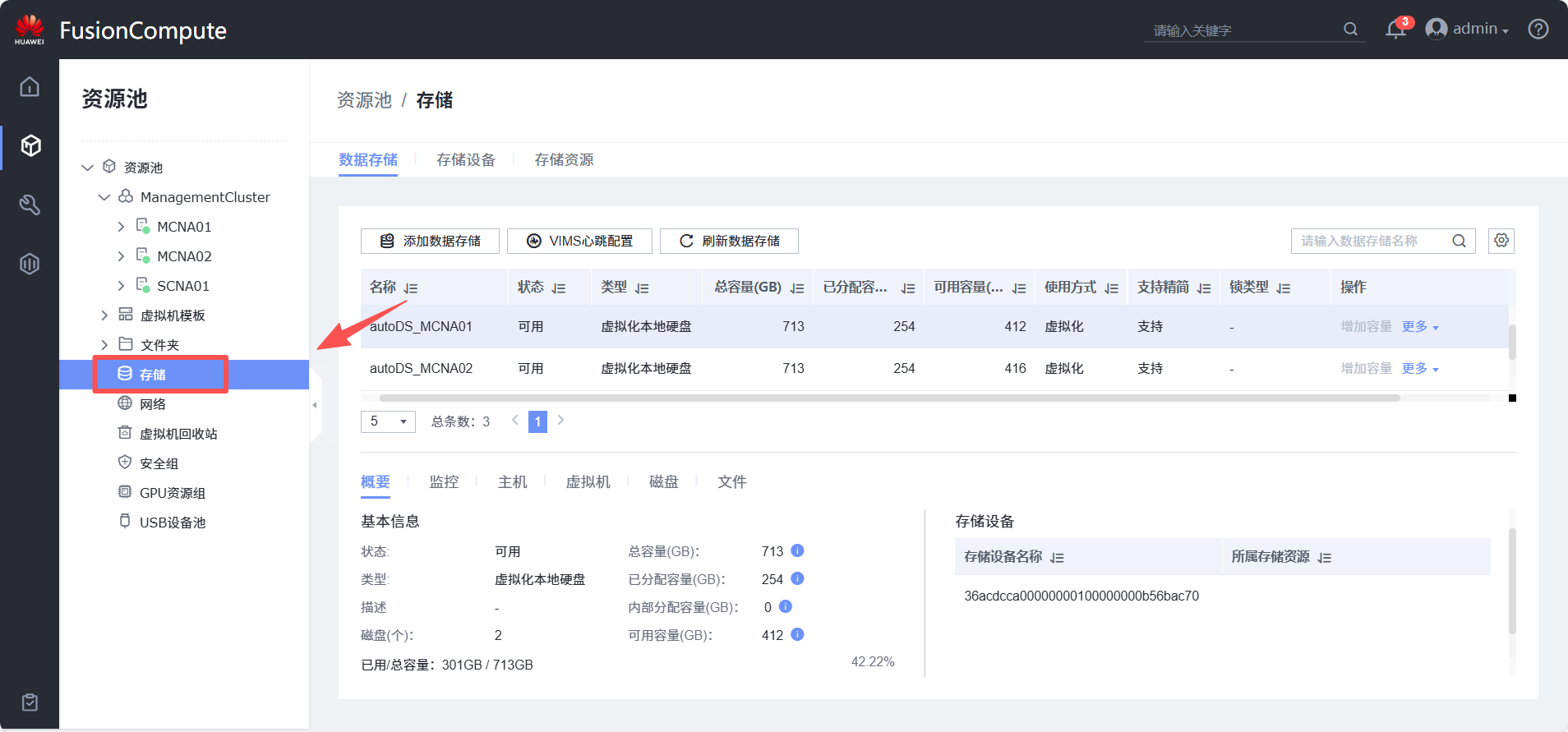Expand the 虚拟机模板 node
1568x732 pixels.
(x=104, y=315)
